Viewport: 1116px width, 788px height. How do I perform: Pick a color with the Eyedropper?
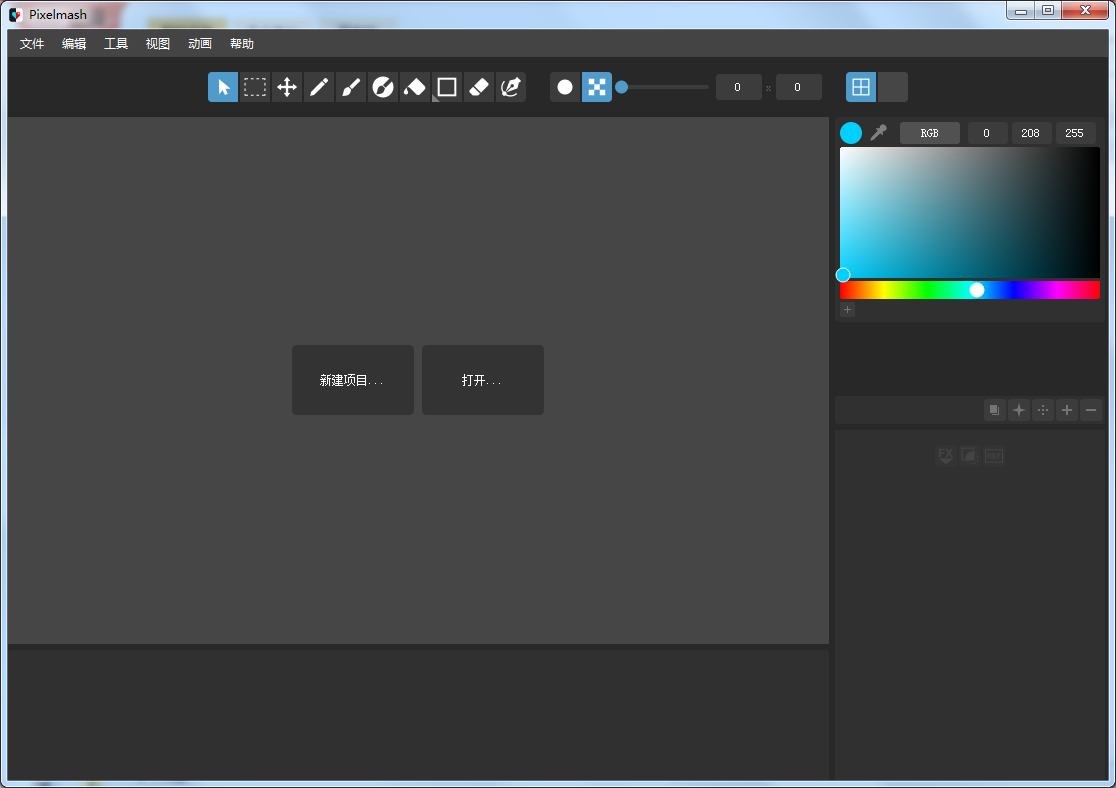tap(878, 132)
